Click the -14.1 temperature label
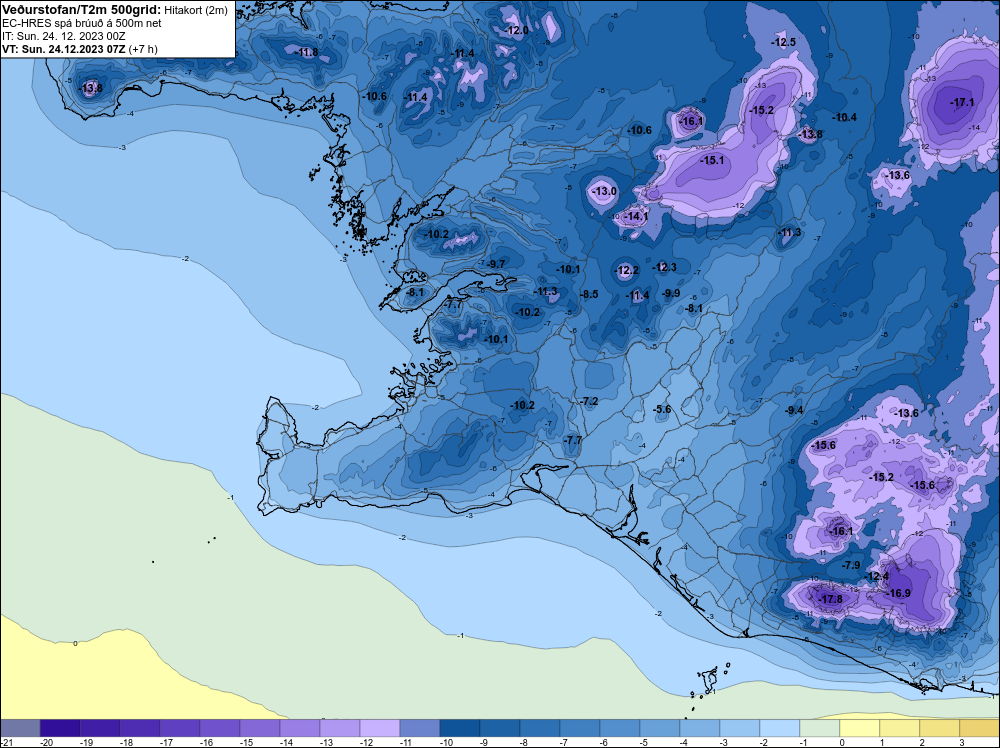 636,217
